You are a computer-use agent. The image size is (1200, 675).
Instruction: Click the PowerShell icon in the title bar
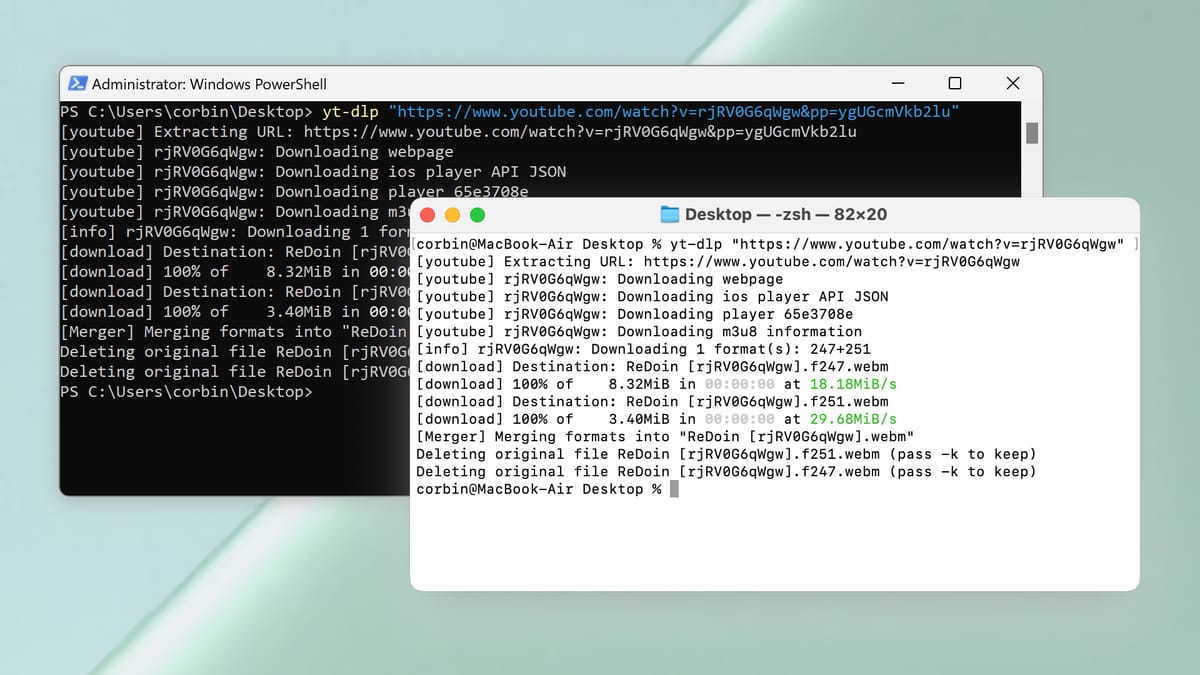(x=77, y=84)
